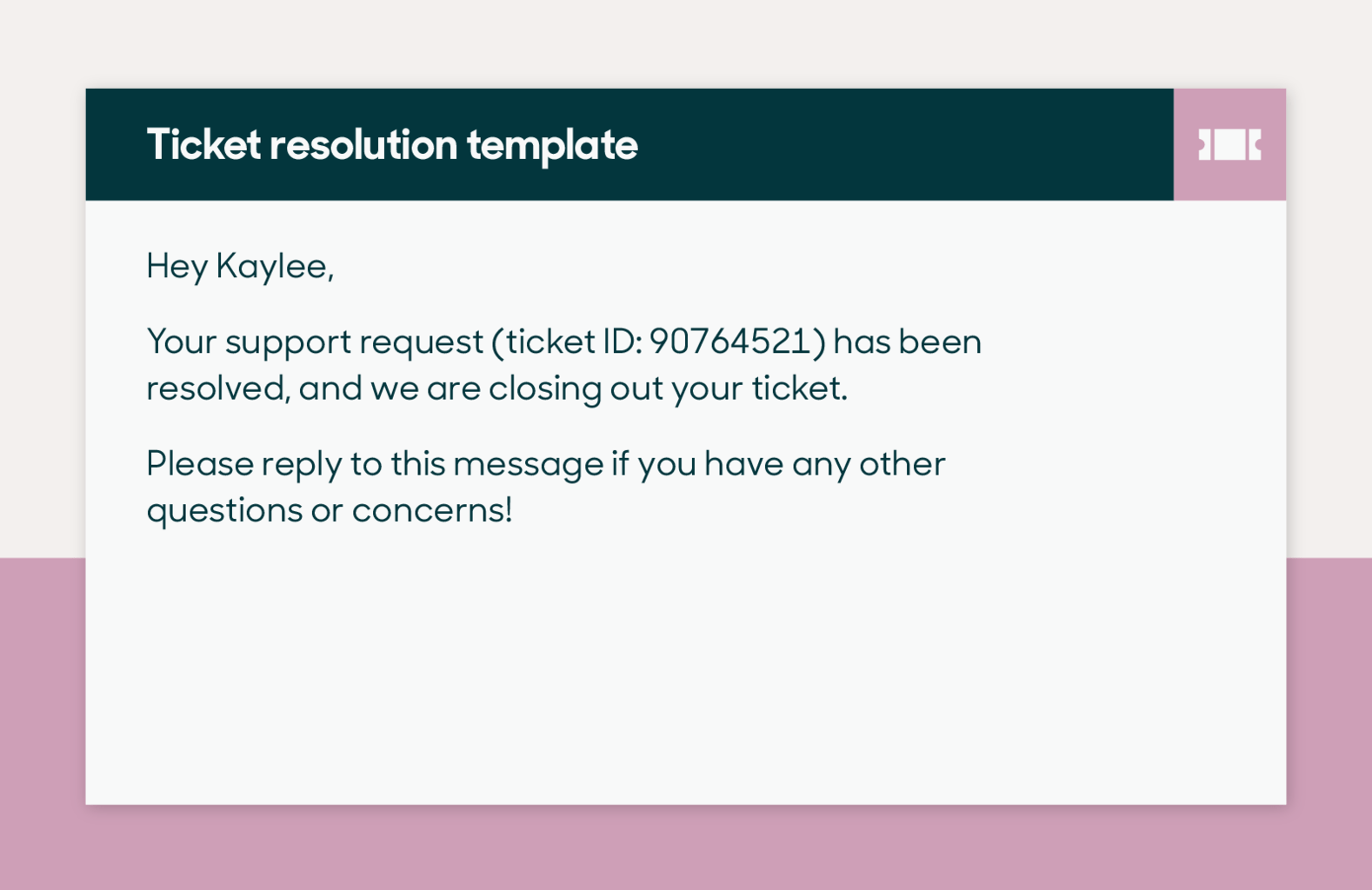
Task: Click the word "resolved," in the message
Action: coord(218,388)
